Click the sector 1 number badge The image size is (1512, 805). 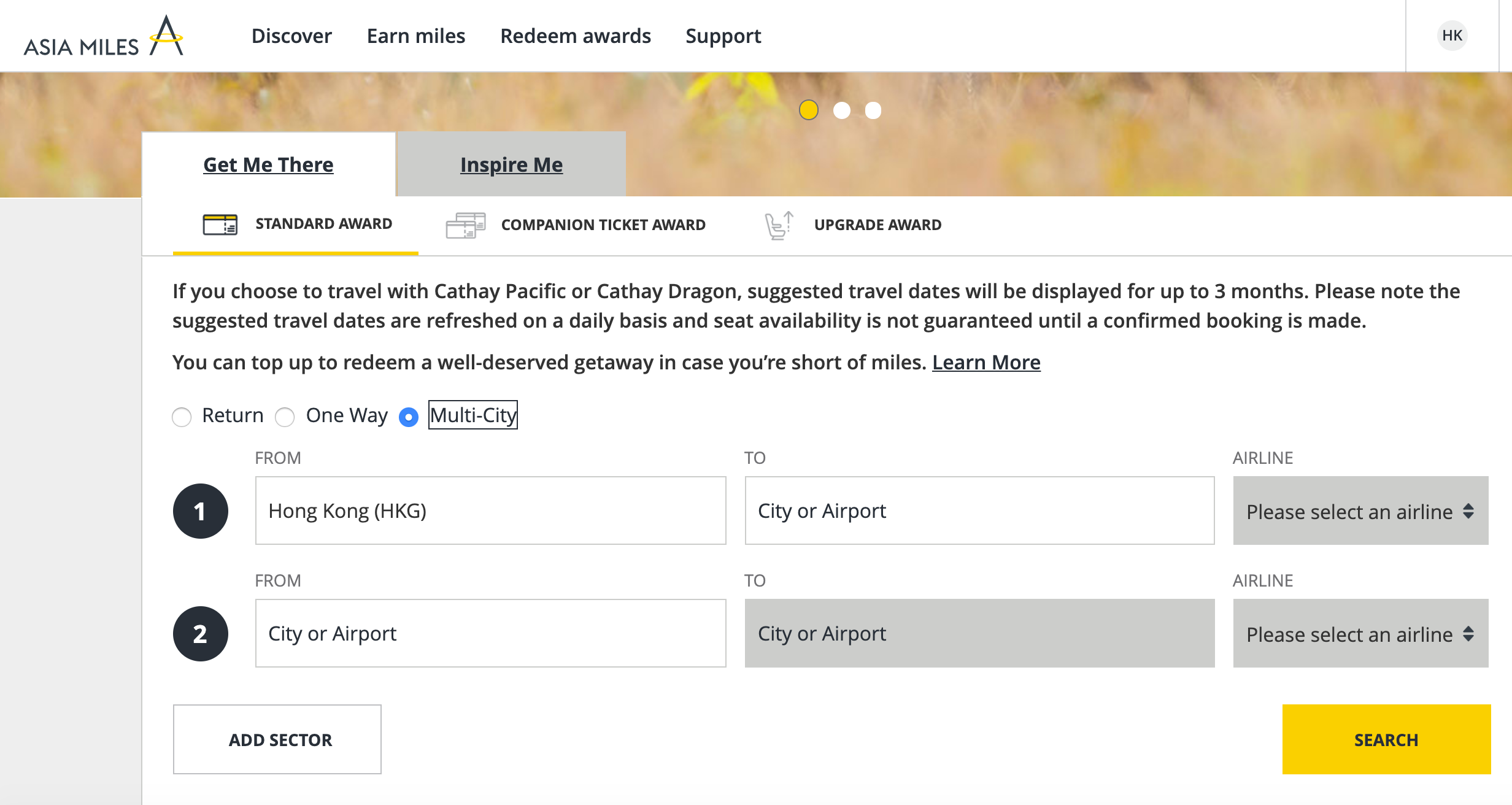200,511
